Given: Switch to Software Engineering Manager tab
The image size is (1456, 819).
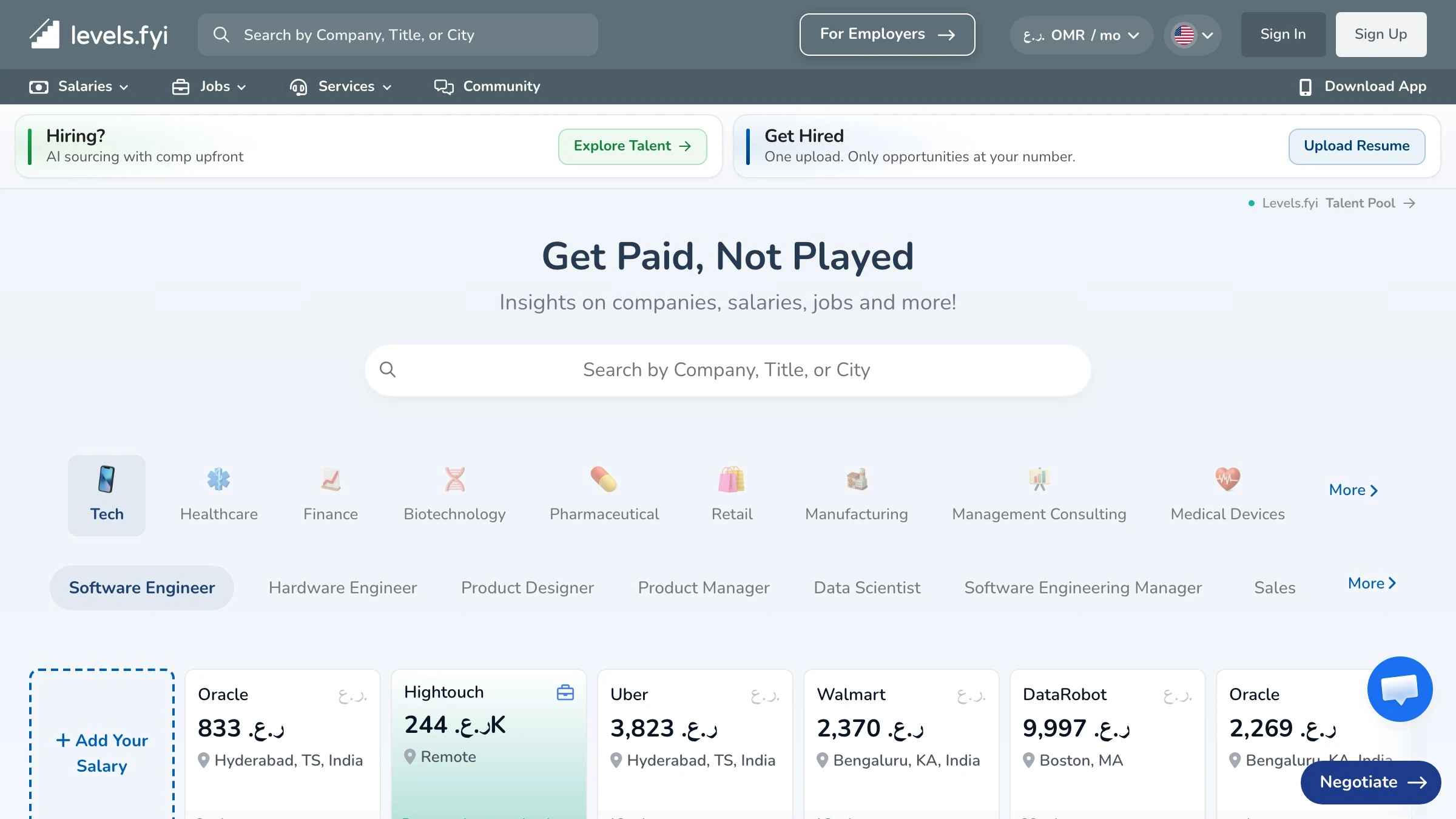Looking at the screenshot, I should click(x=1083, y=588).
